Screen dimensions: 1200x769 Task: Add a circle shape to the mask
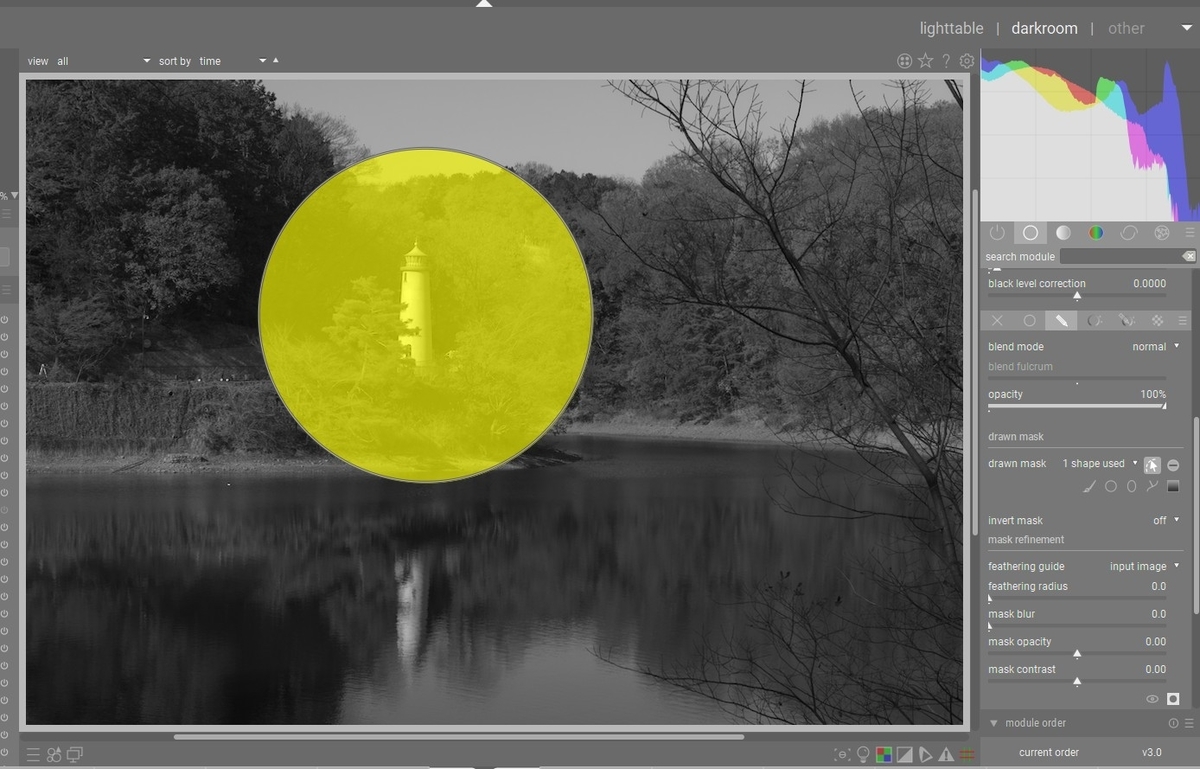(1111, 486)
